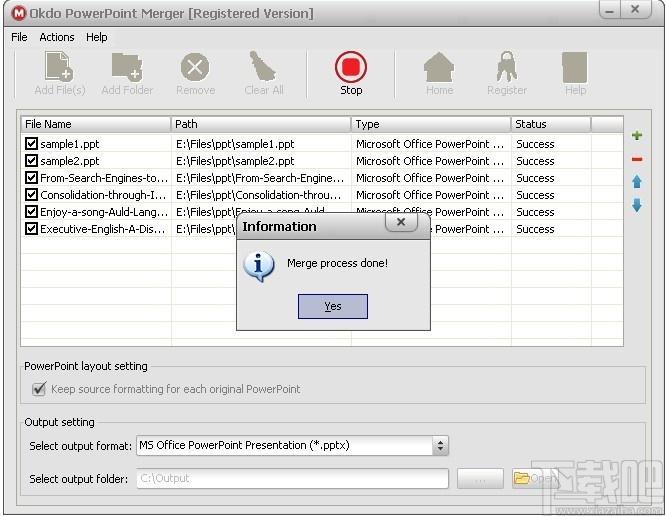Select the sample1.ppt file name

pos(70,144)
